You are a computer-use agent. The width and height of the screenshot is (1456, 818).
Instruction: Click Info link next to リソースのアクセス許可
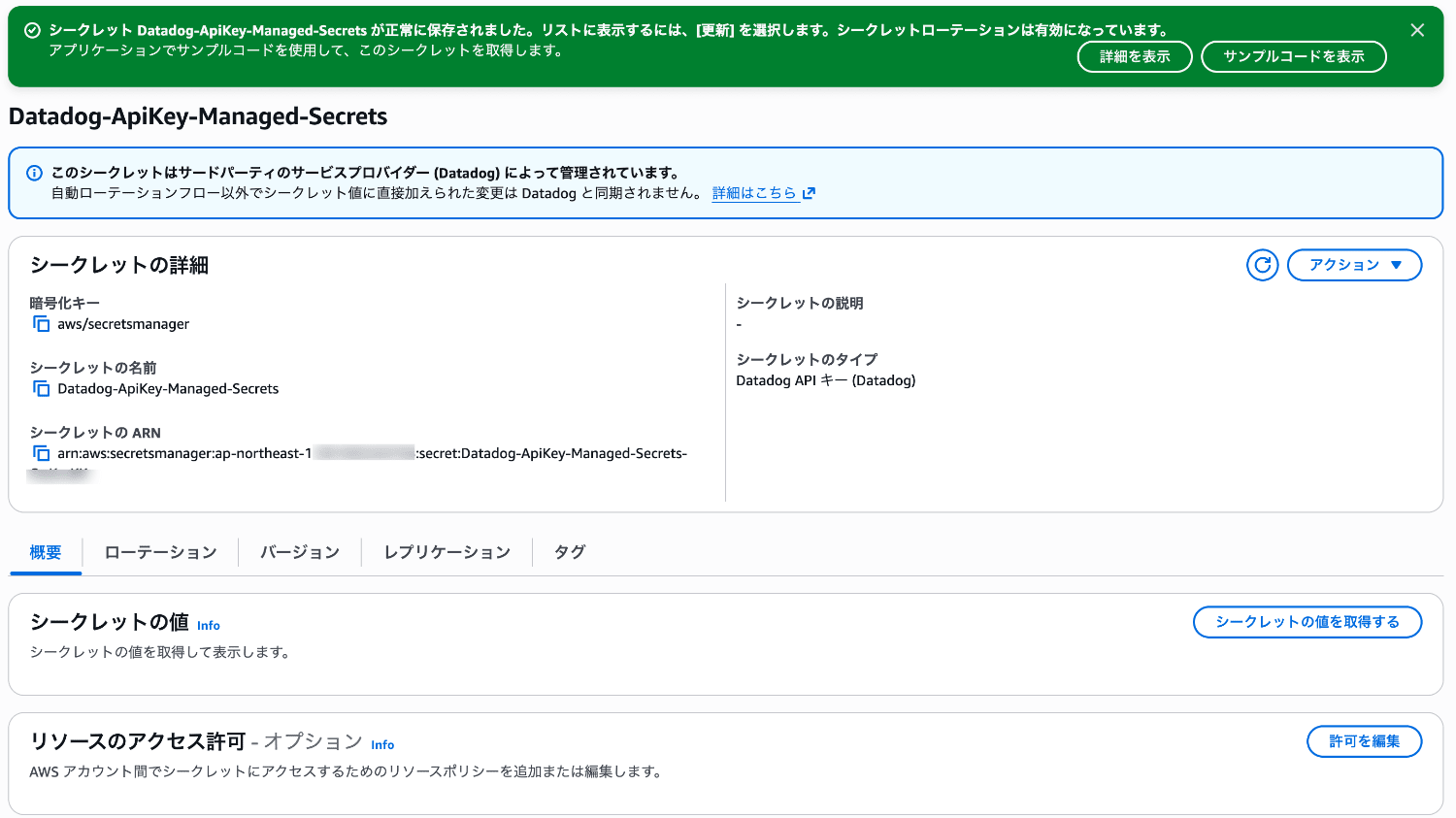tap(382, 745)
